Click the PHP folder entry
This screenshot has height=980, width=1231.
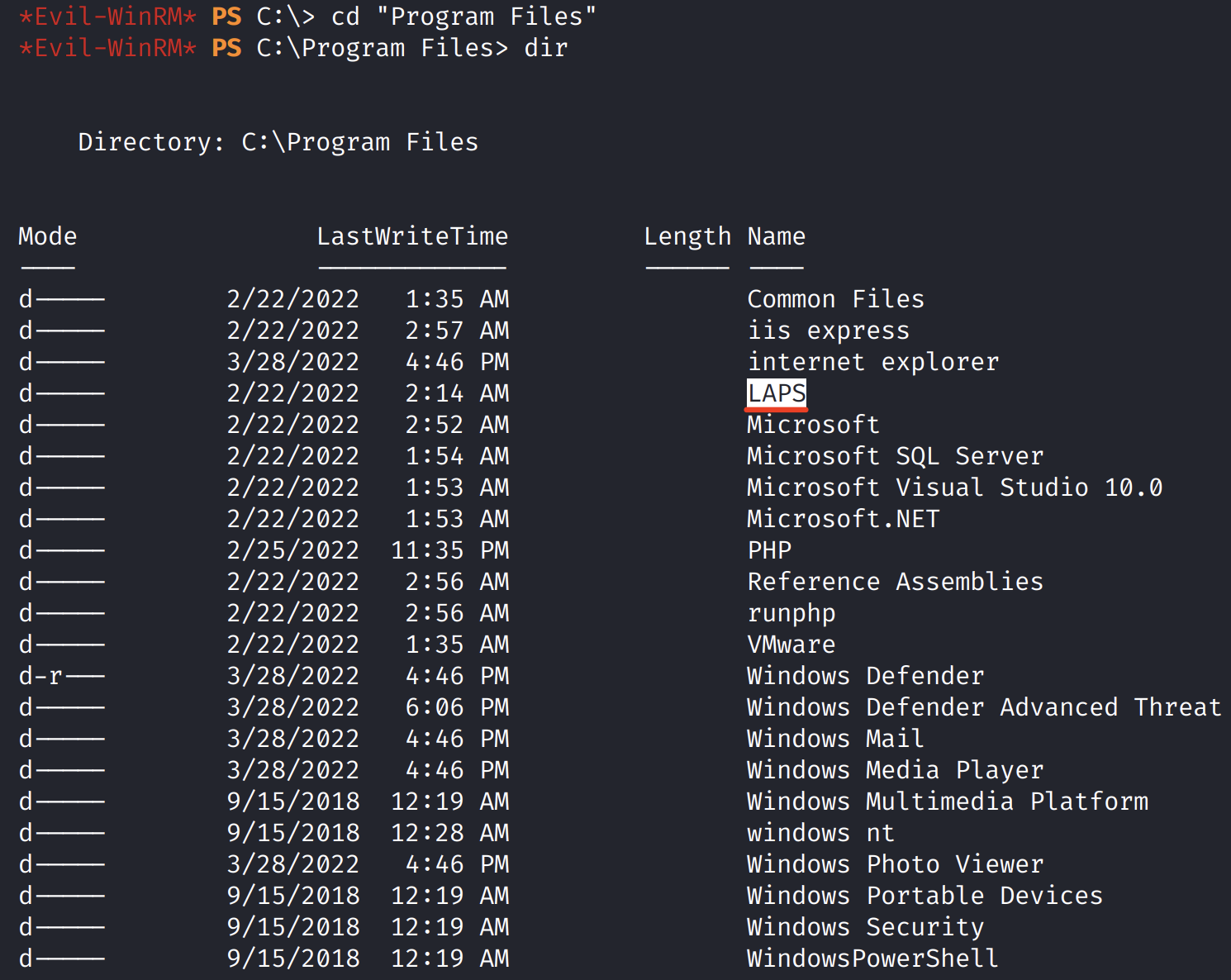coord(769,550)
